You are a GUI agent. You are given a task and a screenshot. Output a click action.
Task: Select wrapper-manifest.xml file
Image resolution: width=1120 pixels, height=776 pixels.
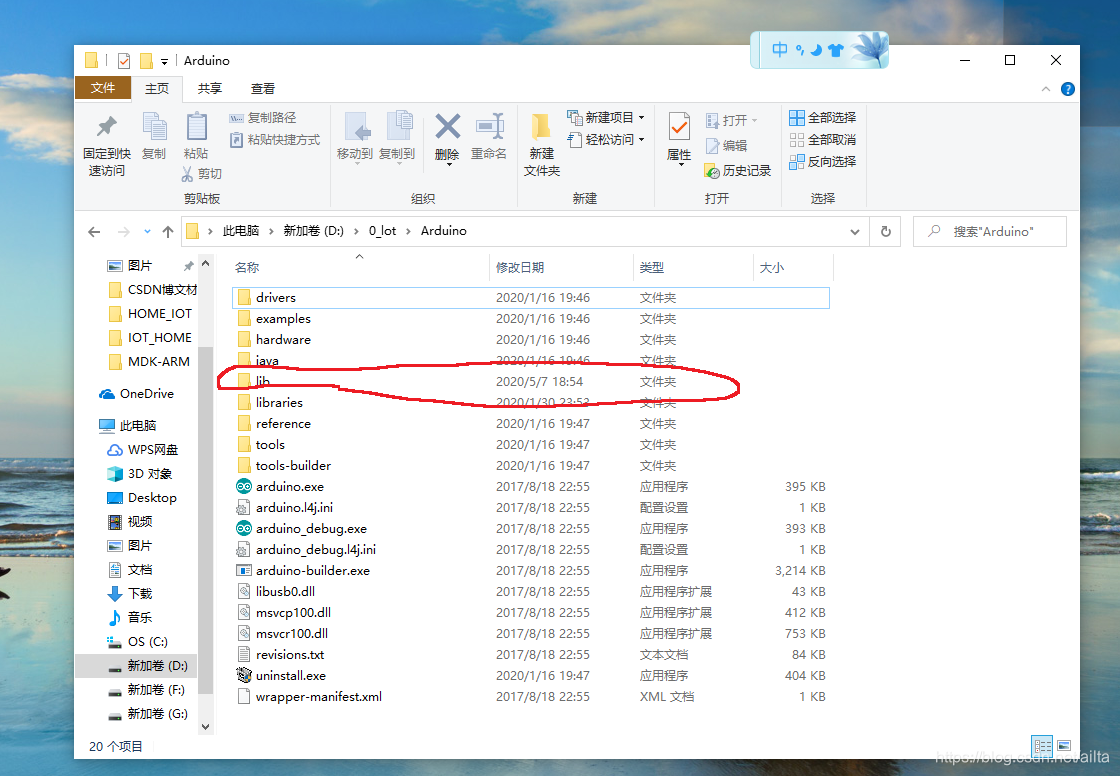click(531, 697)
